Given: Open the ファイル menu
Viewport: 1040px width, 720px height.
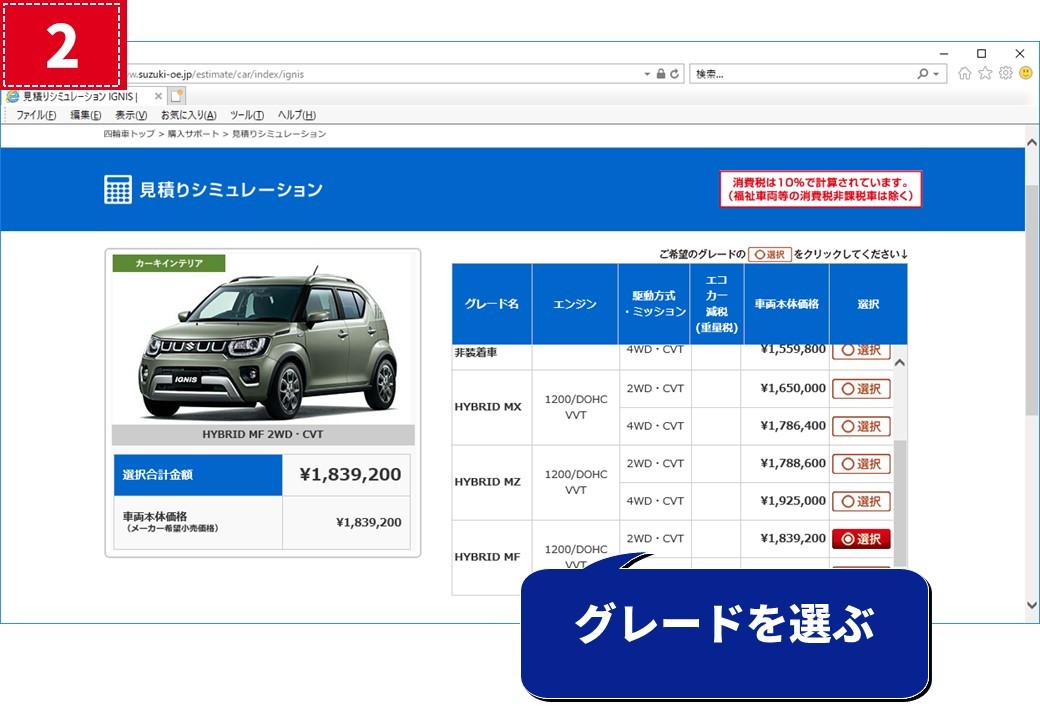Looking at the screenshot, I should coord(36,115).
